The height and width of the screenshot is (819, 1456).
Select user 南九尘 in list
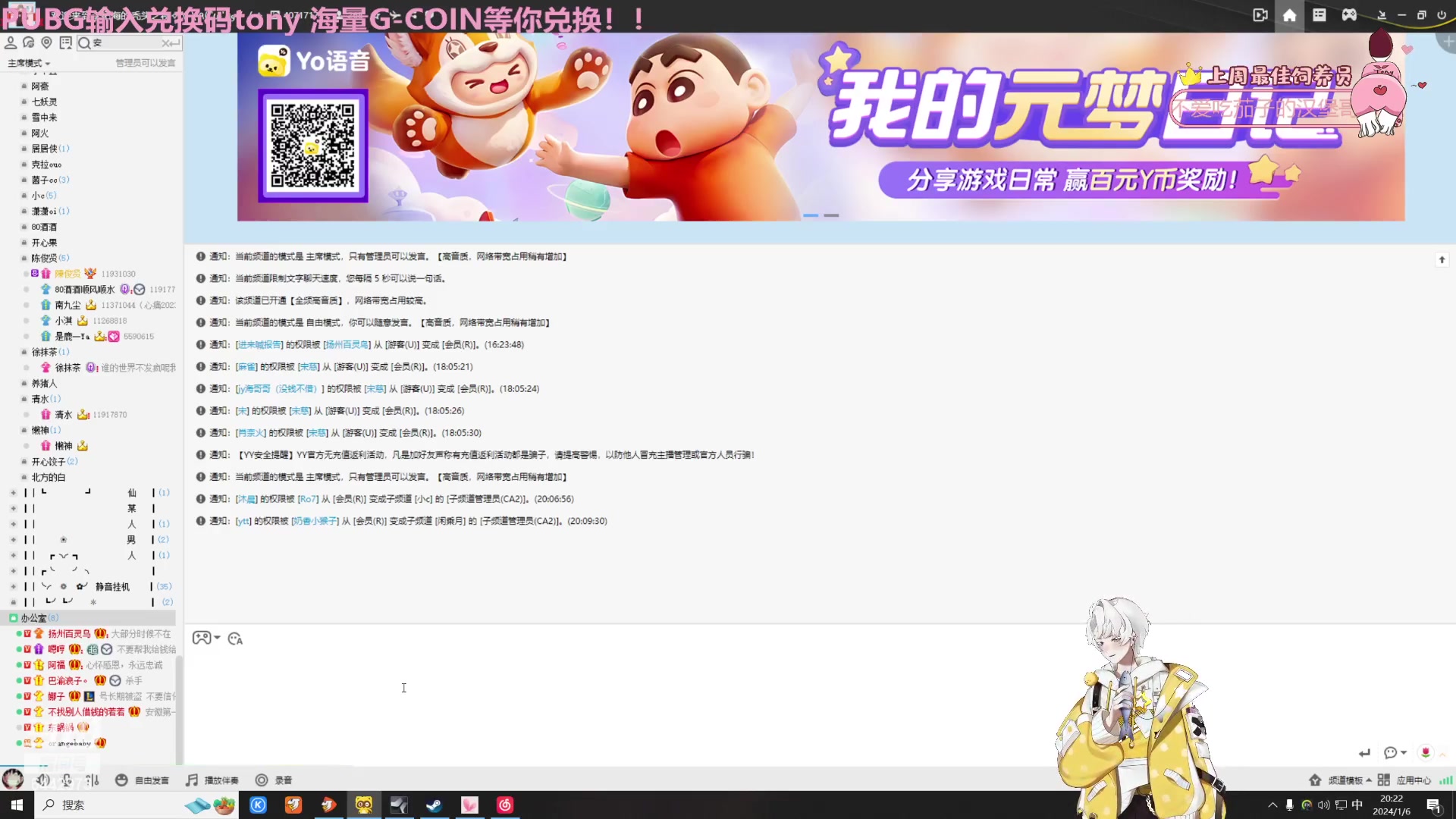pyautogui.click(x=67, y=305)
